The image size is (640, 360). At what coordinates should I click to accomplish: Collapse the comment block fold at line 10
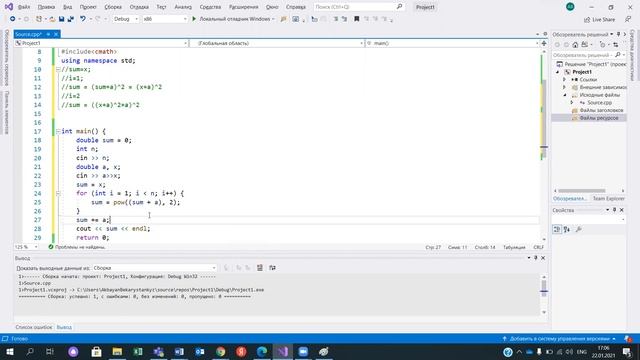[58, 69]
